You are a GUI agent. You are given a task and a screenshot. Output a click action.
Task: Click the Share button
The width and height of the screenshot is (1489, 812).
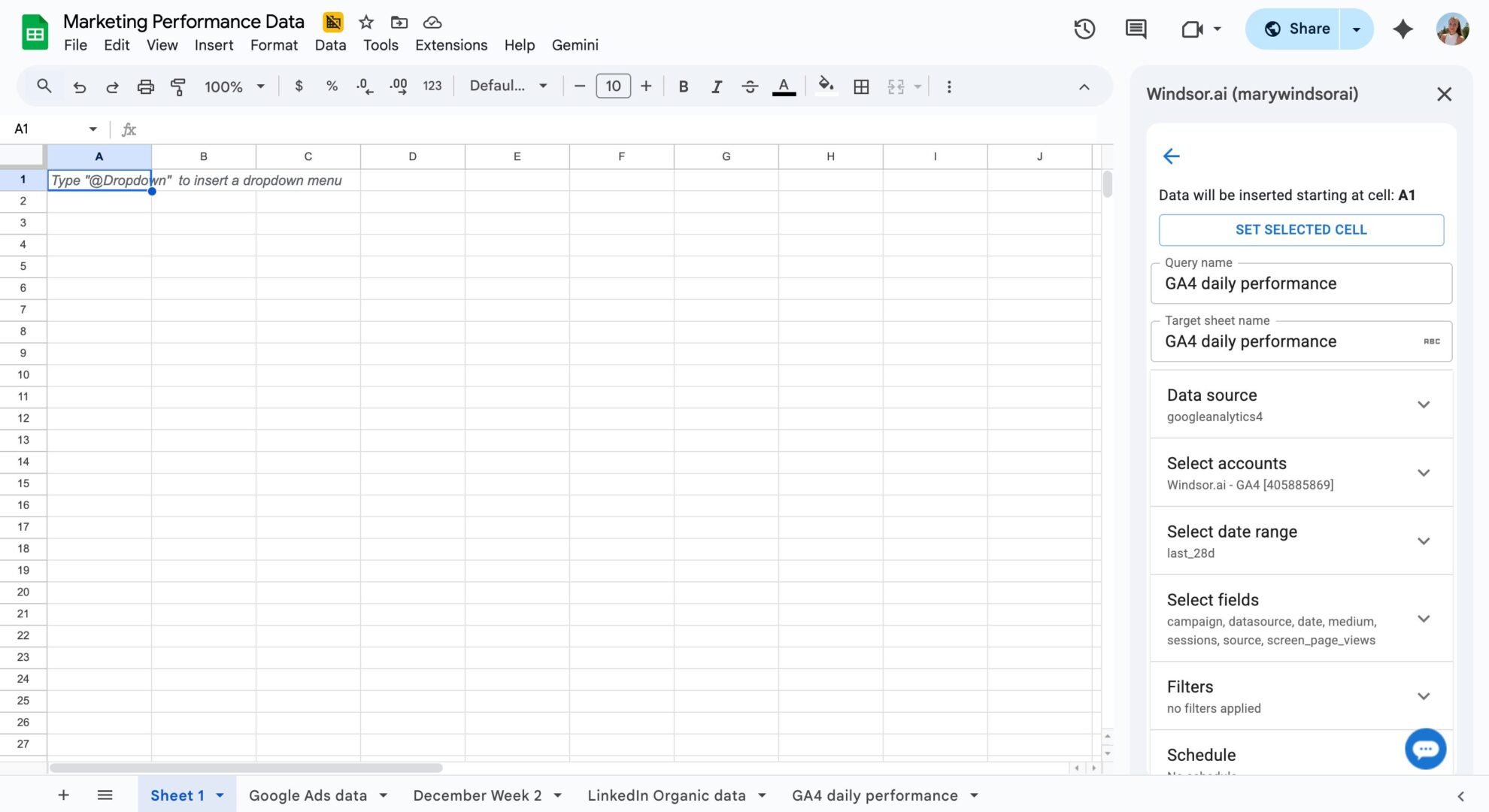[x=1295, y=29]
